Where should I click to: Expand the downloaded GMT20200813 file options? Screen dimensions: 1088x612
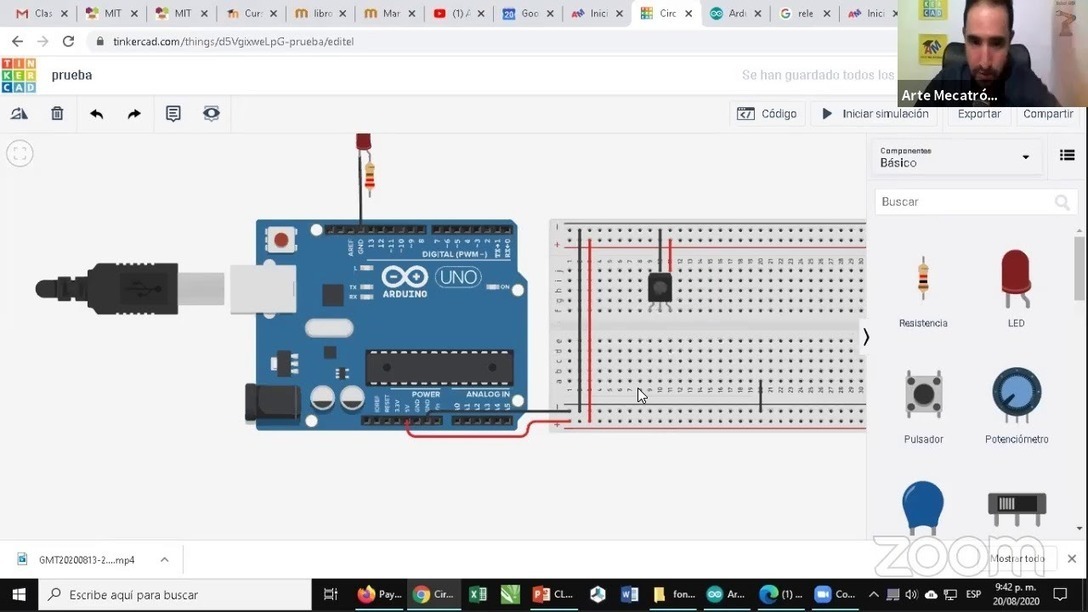tap(164, 559)
